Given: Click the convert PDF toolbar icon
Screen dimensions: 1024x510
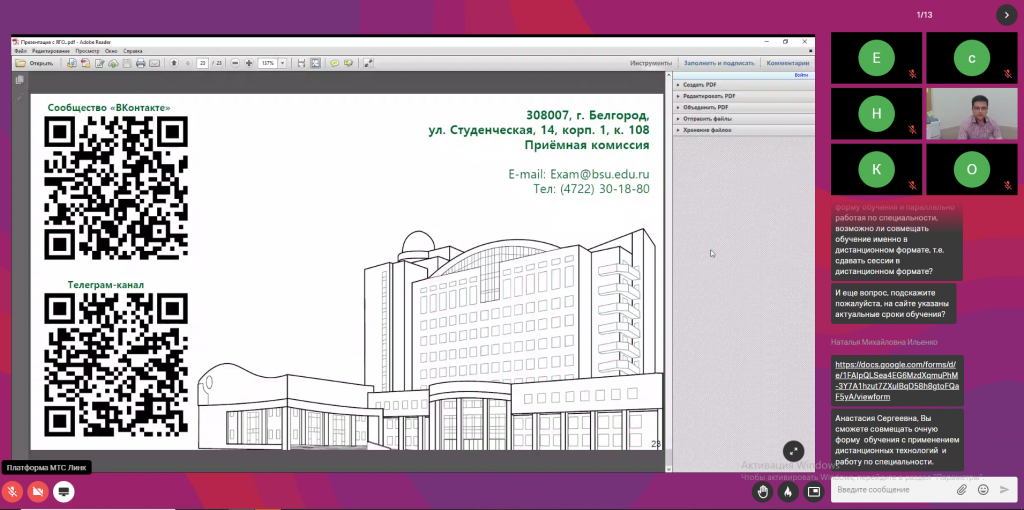Looking at the screenshot, I should pos(85,63).
